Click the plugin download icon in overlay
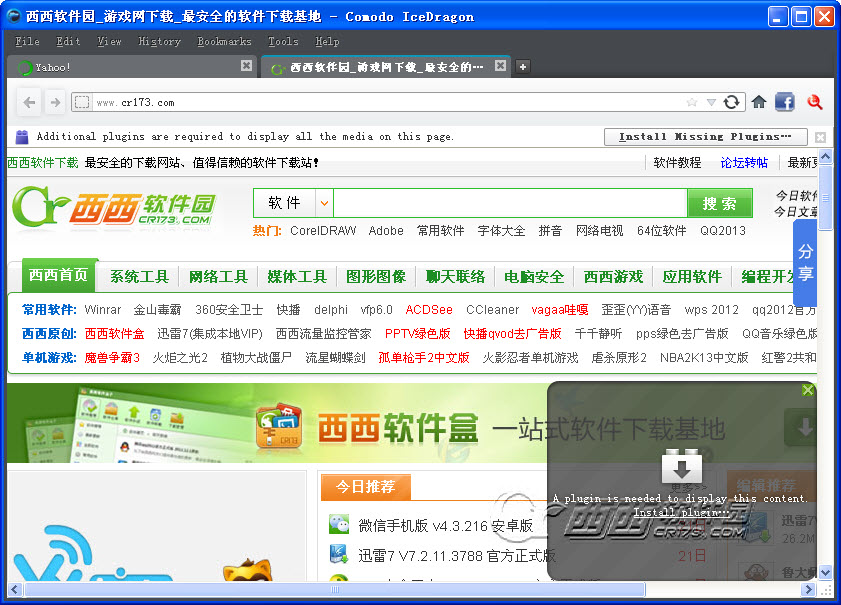This screenshot has width=841, height=605. tap(682, 466)
